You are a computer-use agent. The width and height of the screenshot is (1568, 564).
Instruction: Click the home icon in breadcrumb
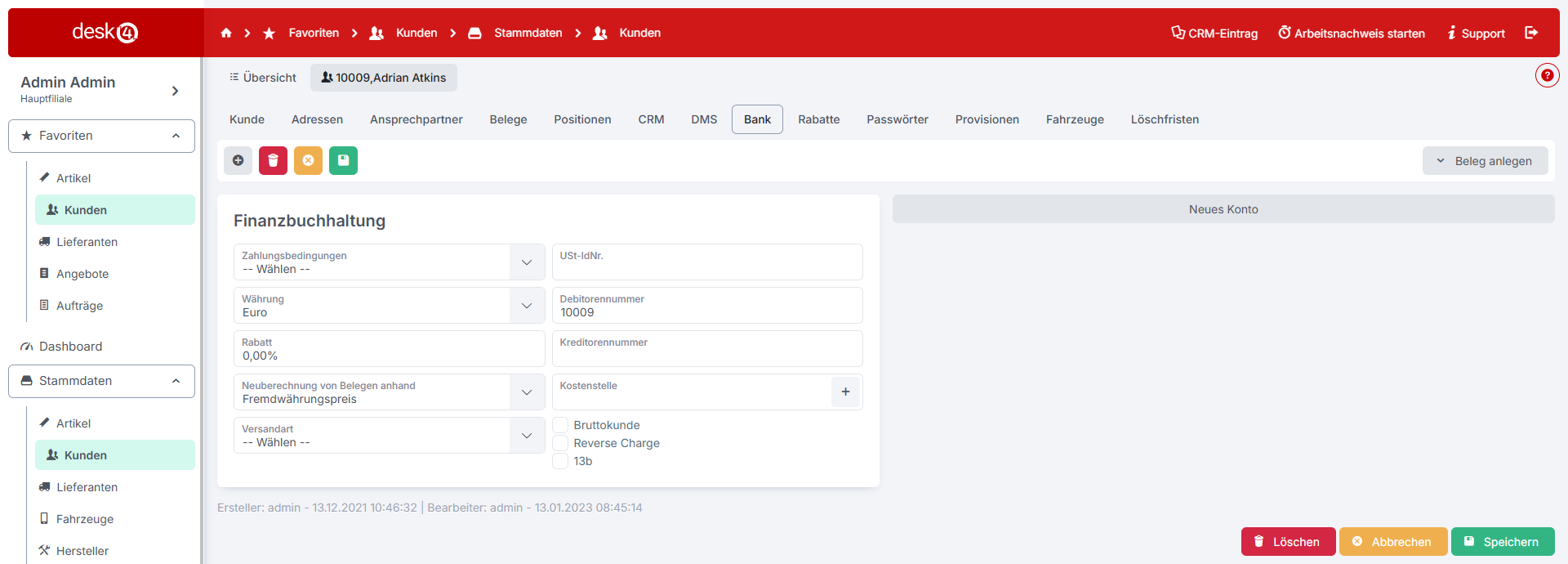(x=226, y=33)
